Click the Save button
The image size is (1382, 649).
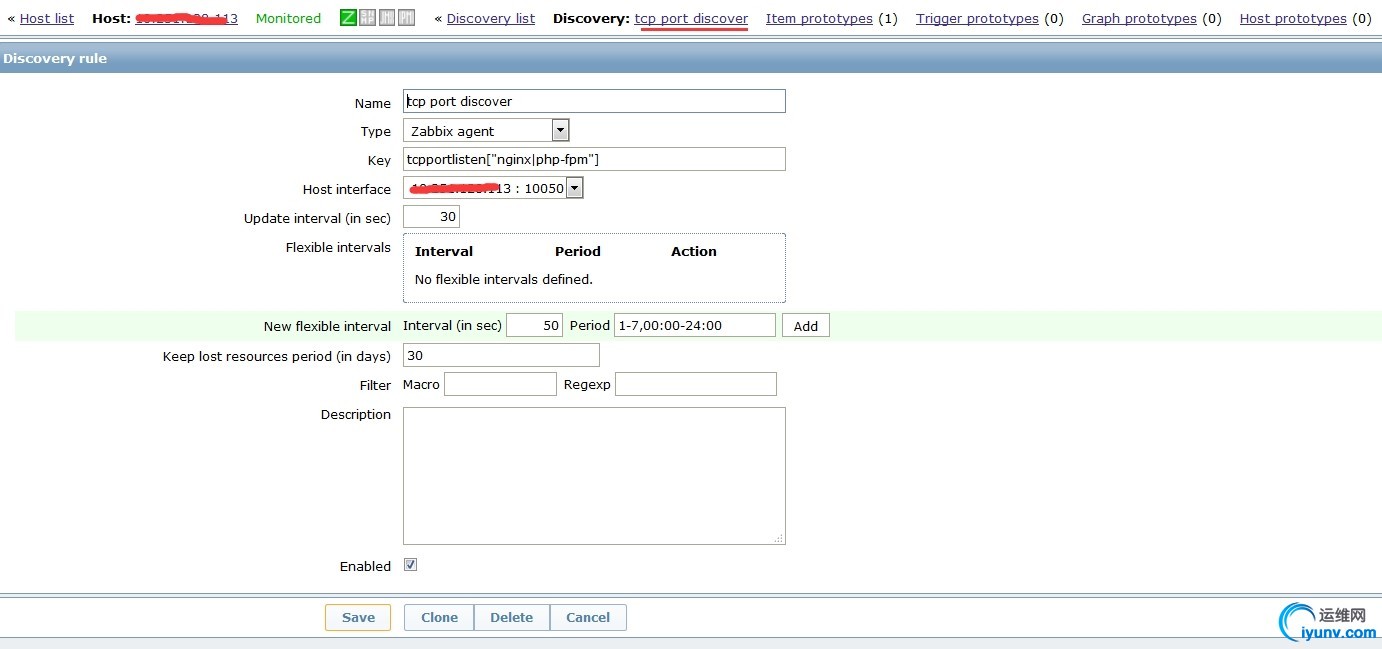358,617
